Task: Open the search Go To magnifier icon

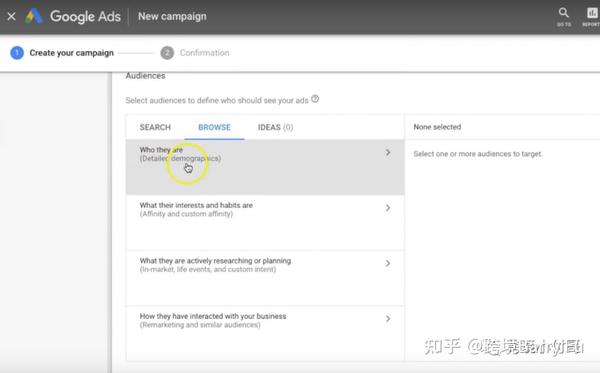Action: pyautogui.click(x=564, y=13)
